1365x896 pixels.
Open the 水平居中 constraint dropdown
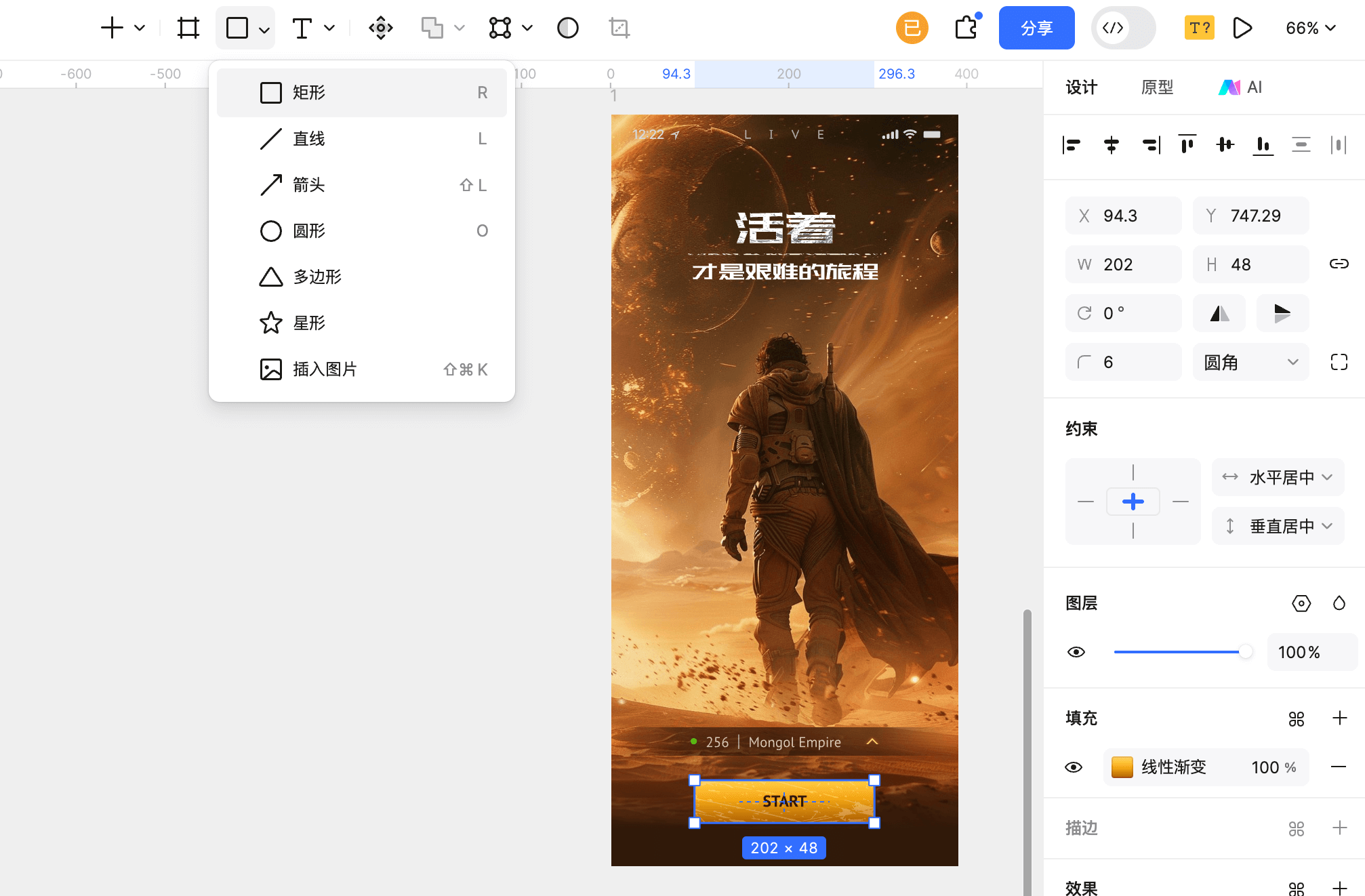(1277, 477)
